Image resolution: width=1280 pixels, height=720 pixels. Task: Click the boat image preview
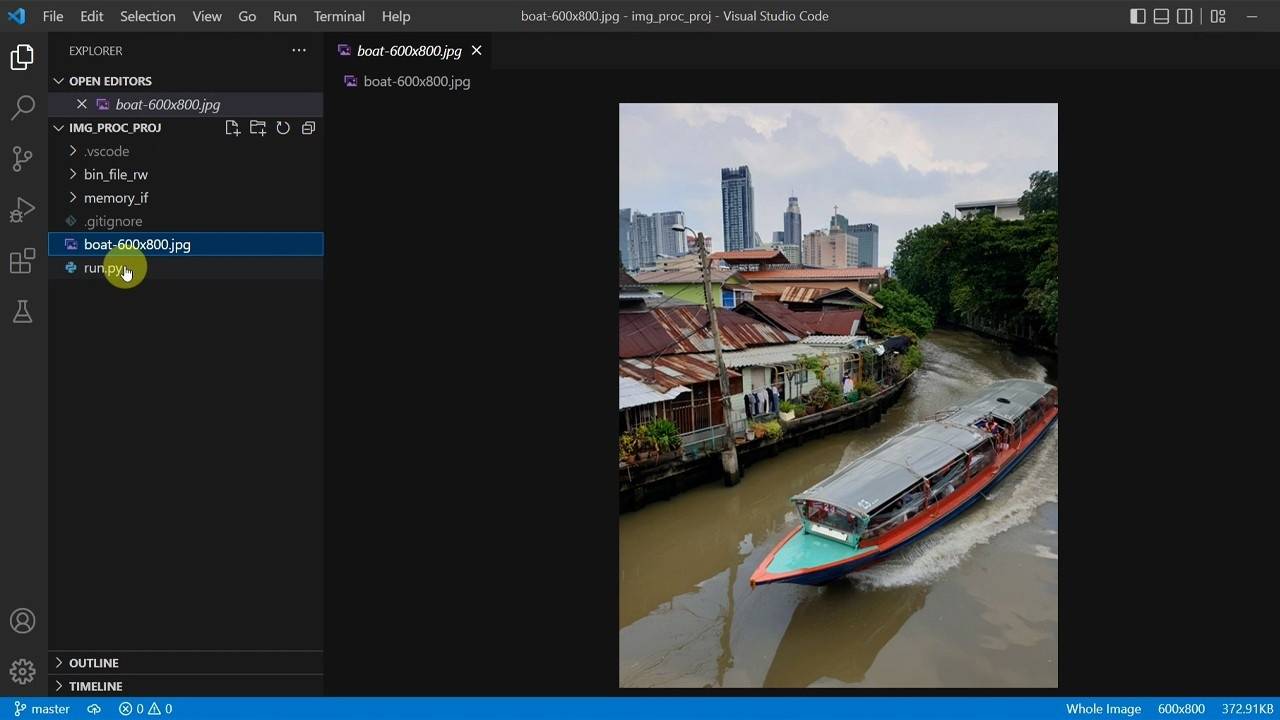838,395
